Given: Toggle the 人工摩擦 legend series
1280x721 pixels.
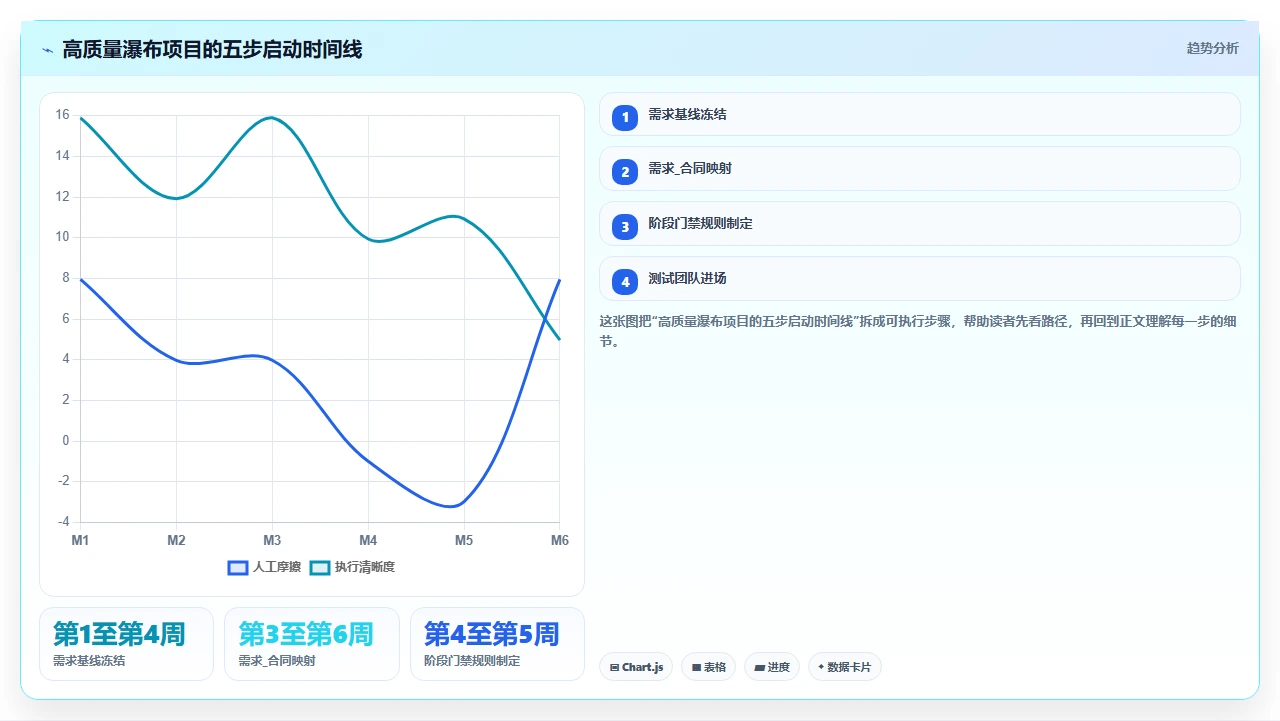Looking at the screenshot, I should pyautogui.click(x=265, y=567).
